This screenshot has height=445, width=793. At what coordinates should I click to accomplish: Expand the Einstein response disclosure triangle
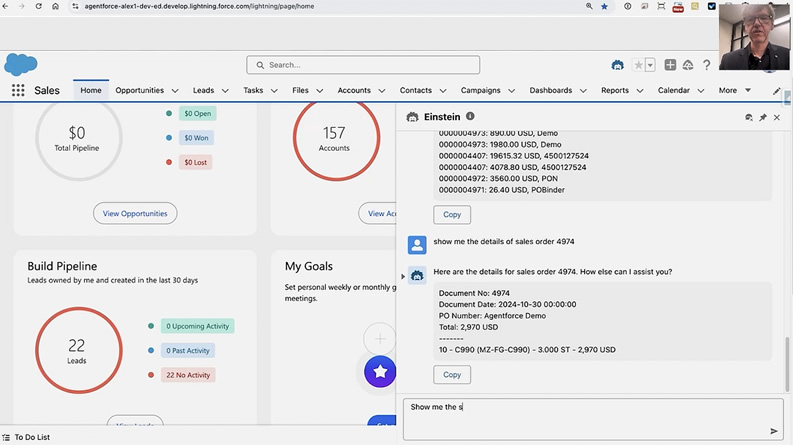(403, 277)
